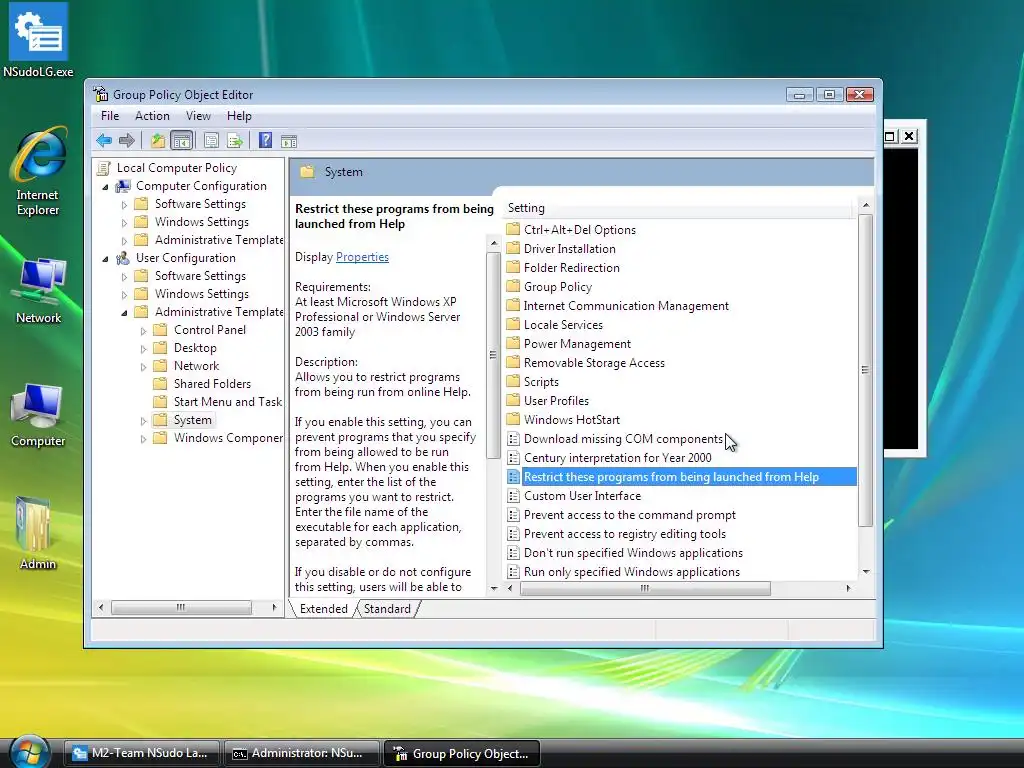Image resolution: width=1024 pixels, height=768 pixels.
Task: Switch to the Extended tab
Action: click(x=323, y=609)
